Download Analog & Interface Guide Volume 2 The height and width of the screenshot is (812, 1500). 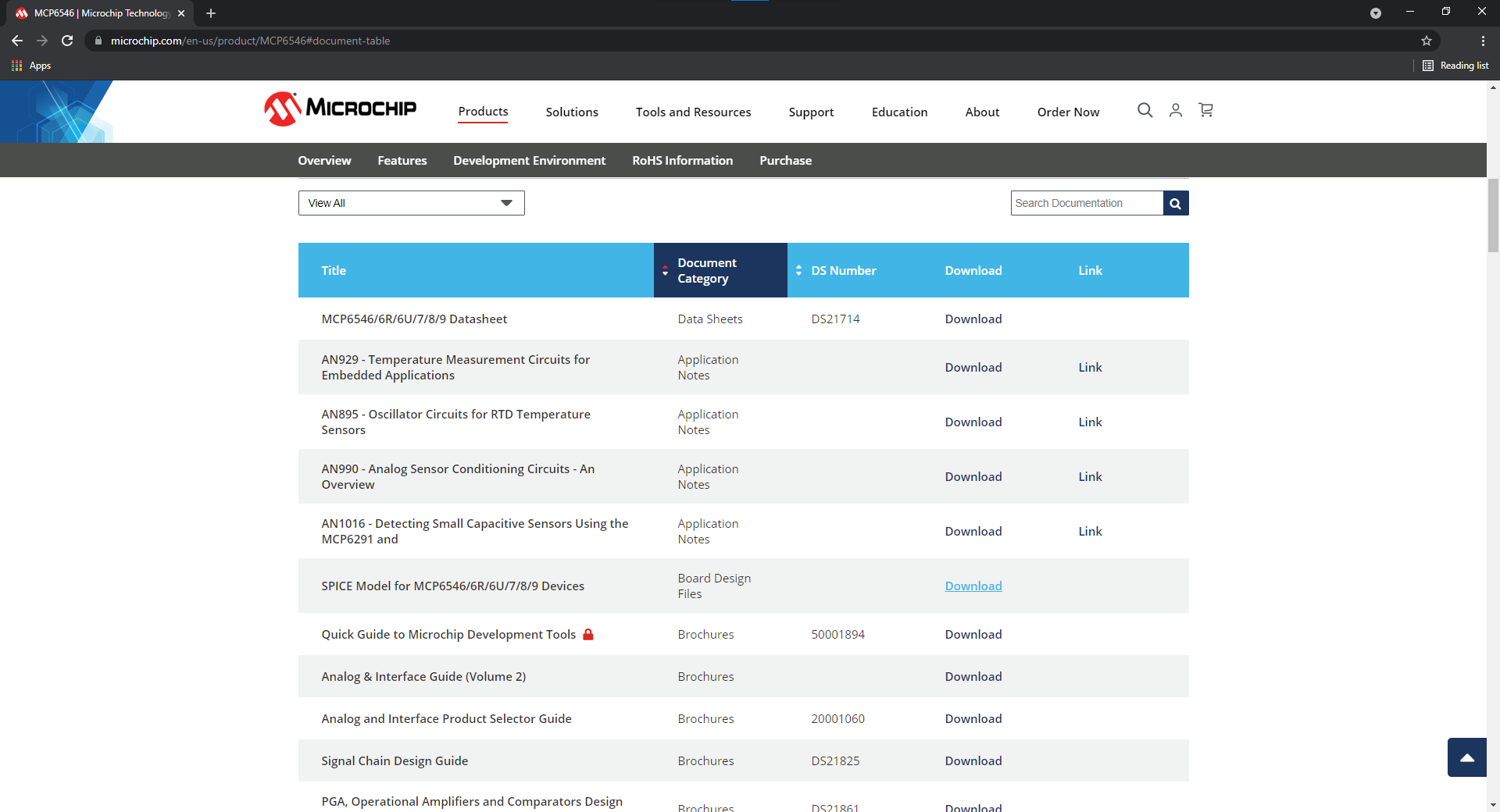point(973,676)
